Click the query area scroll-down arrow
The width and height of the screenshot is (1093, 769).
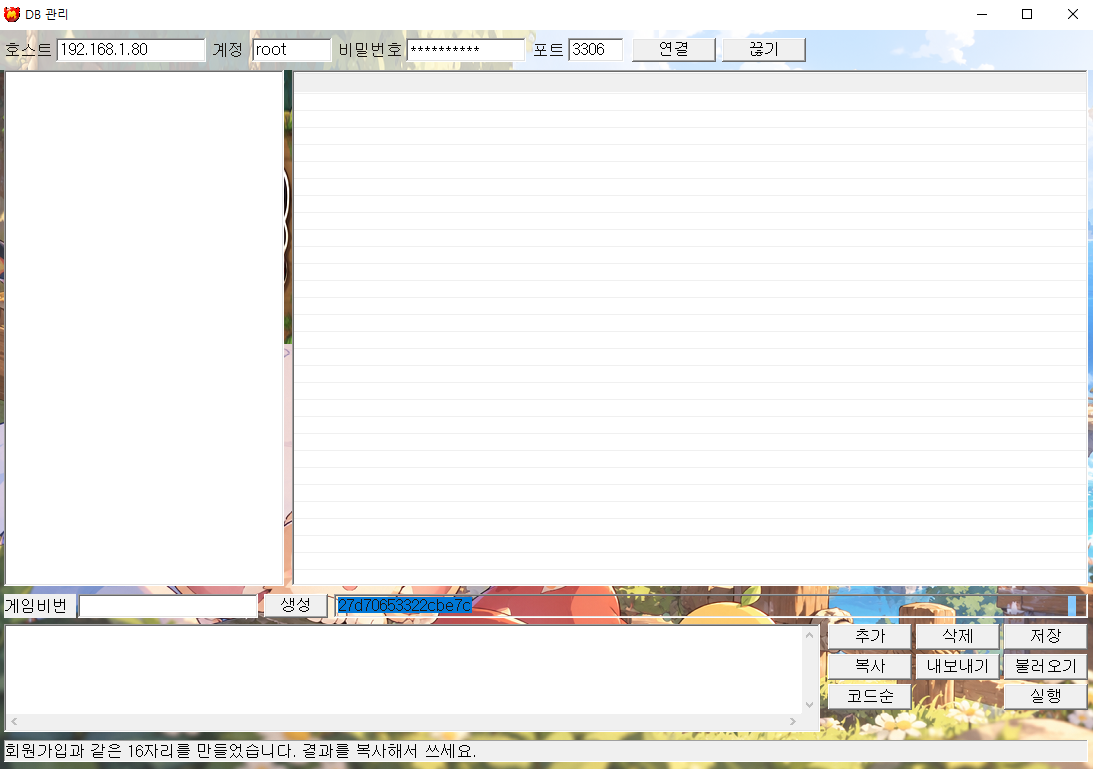point(809,705)
